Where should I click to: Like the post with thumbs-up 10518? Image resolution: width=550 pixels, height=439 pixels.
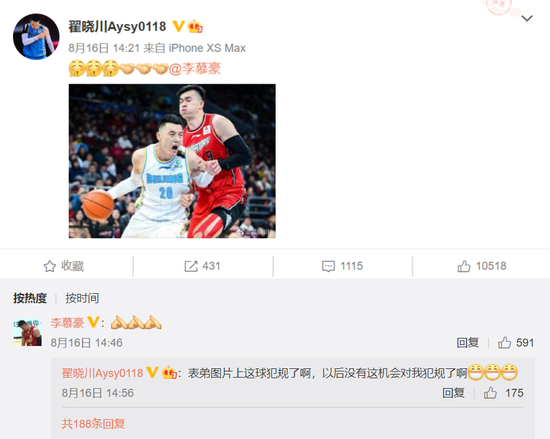(482, 266)
